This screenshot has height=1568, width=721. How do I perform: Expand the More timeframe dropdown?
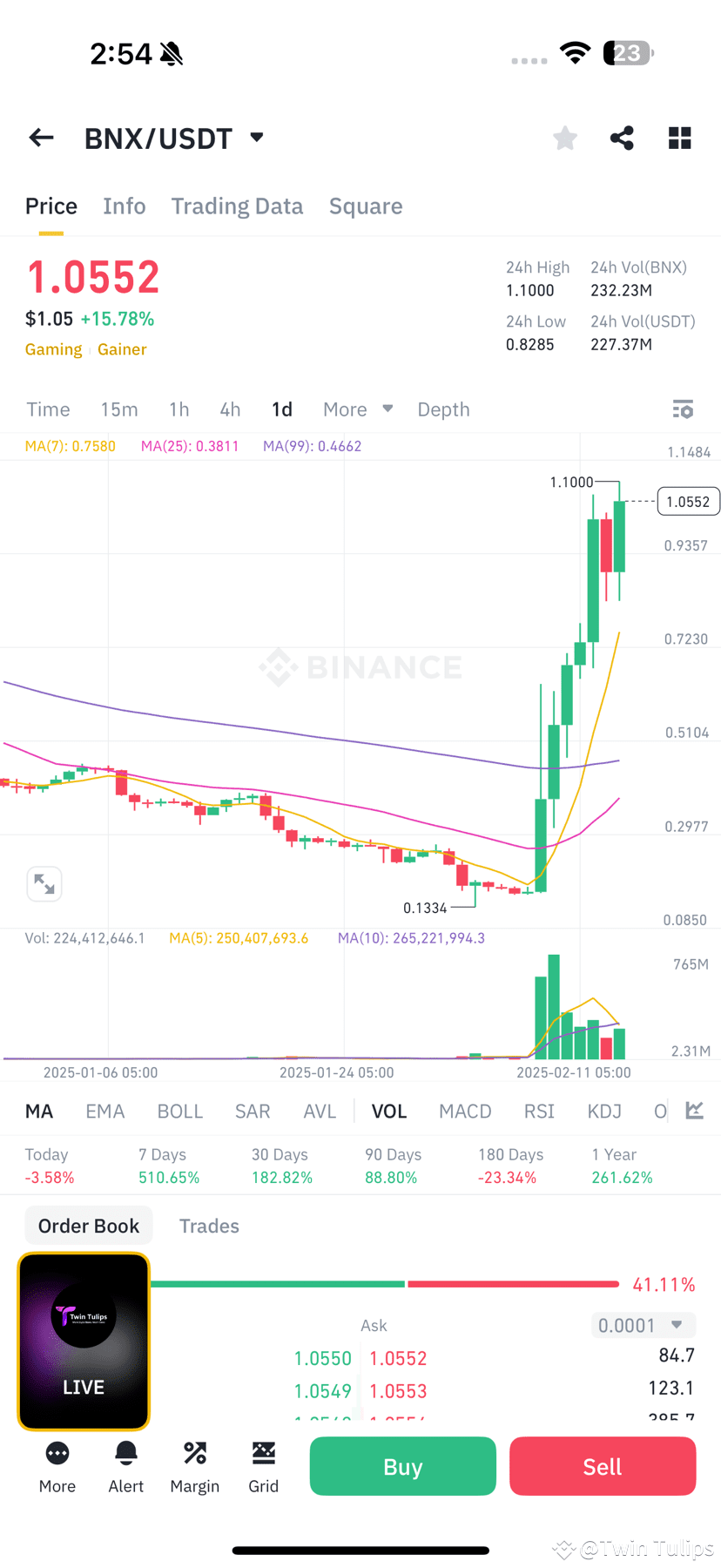point(357,409)
